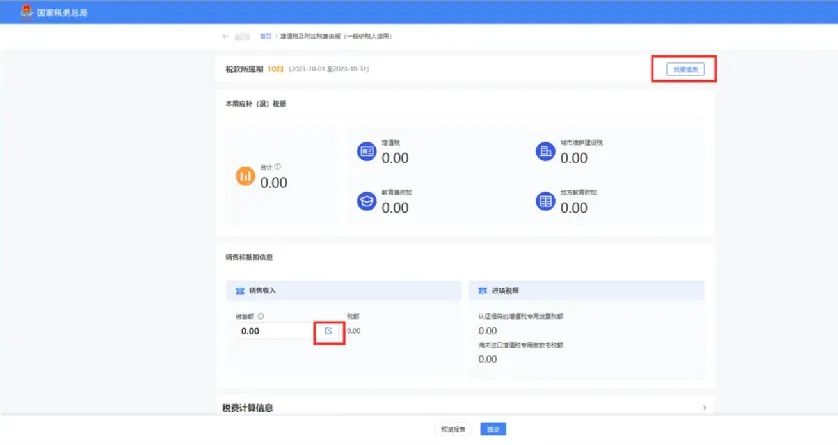
Task: Click the back arrow 返回
Action: pyautogui.click(x=227, y=36)
